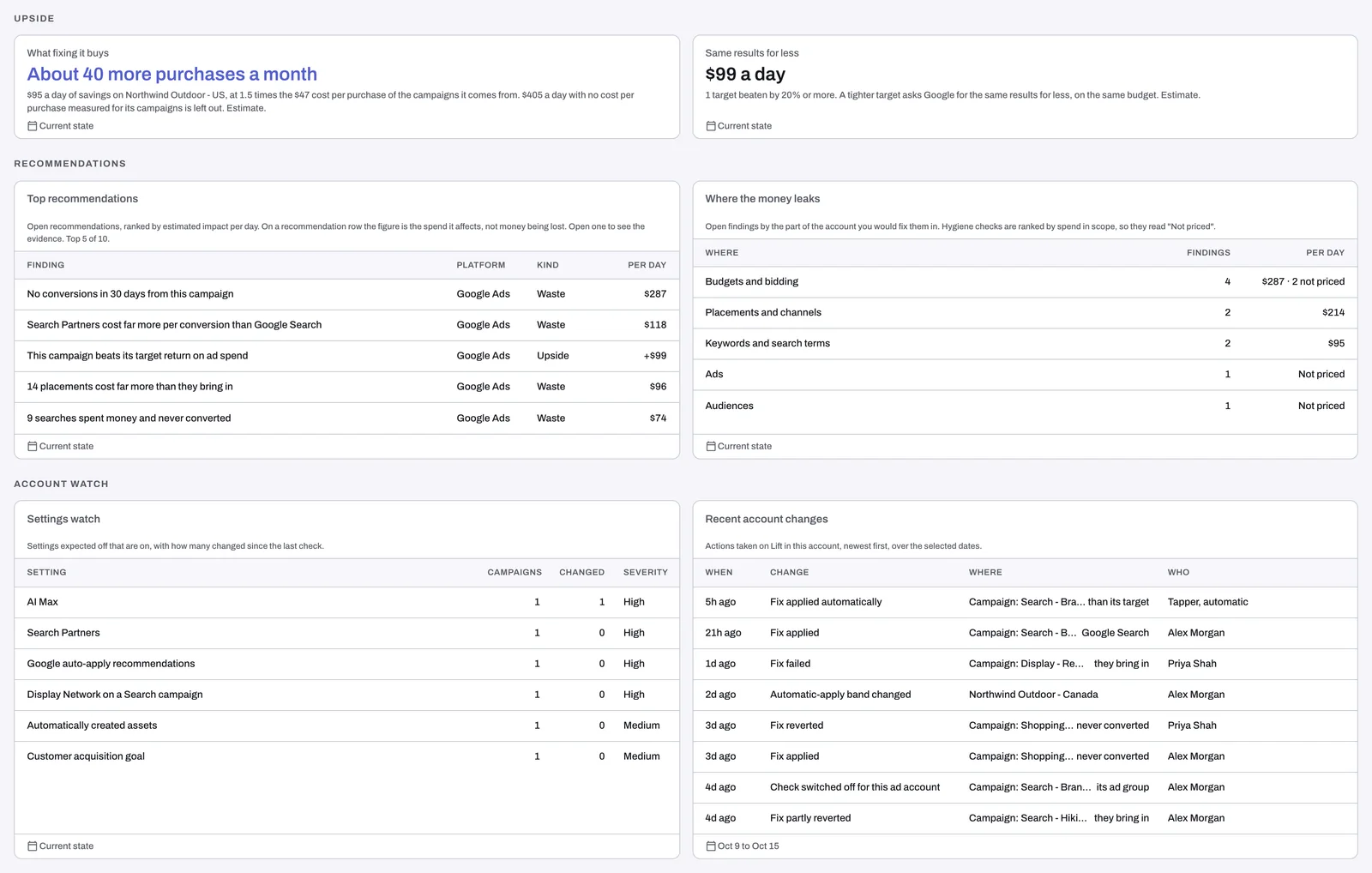Click 'Tapper, automatic' in the WHO column

[x=1207, y=602]
